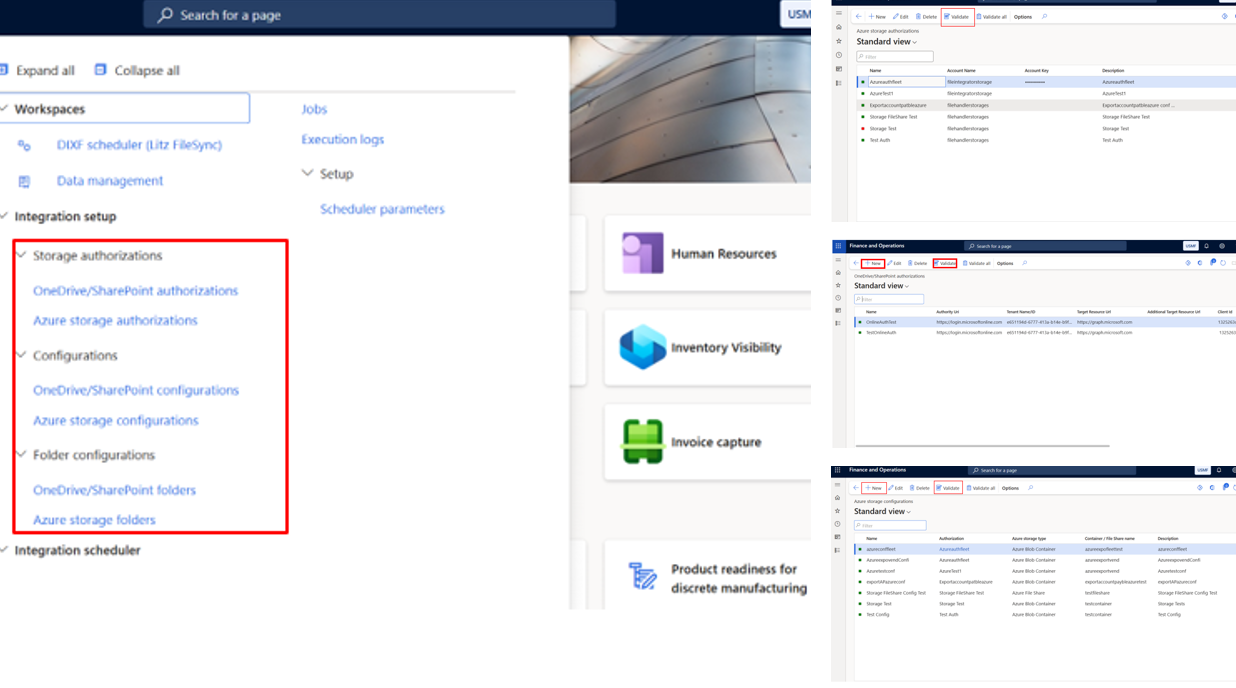1236x688 pixels.
Task: Click New on Azure storage configurations page
Action: tap(874, 488)
